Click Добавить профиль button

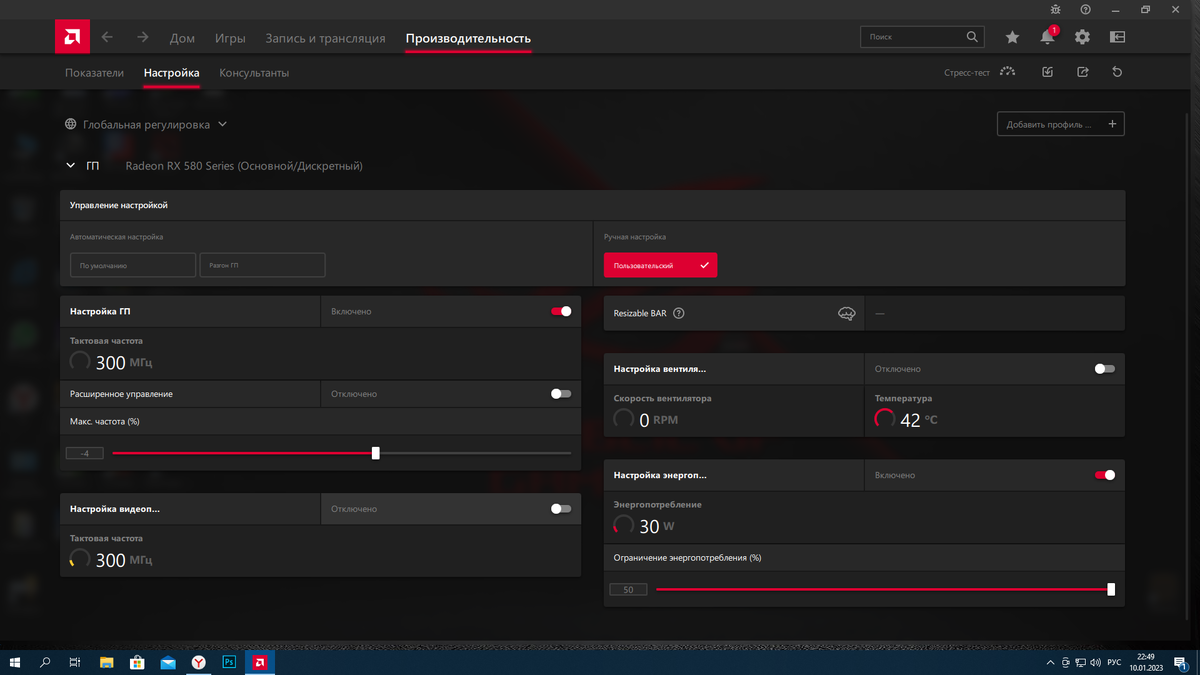point(1061,124)
